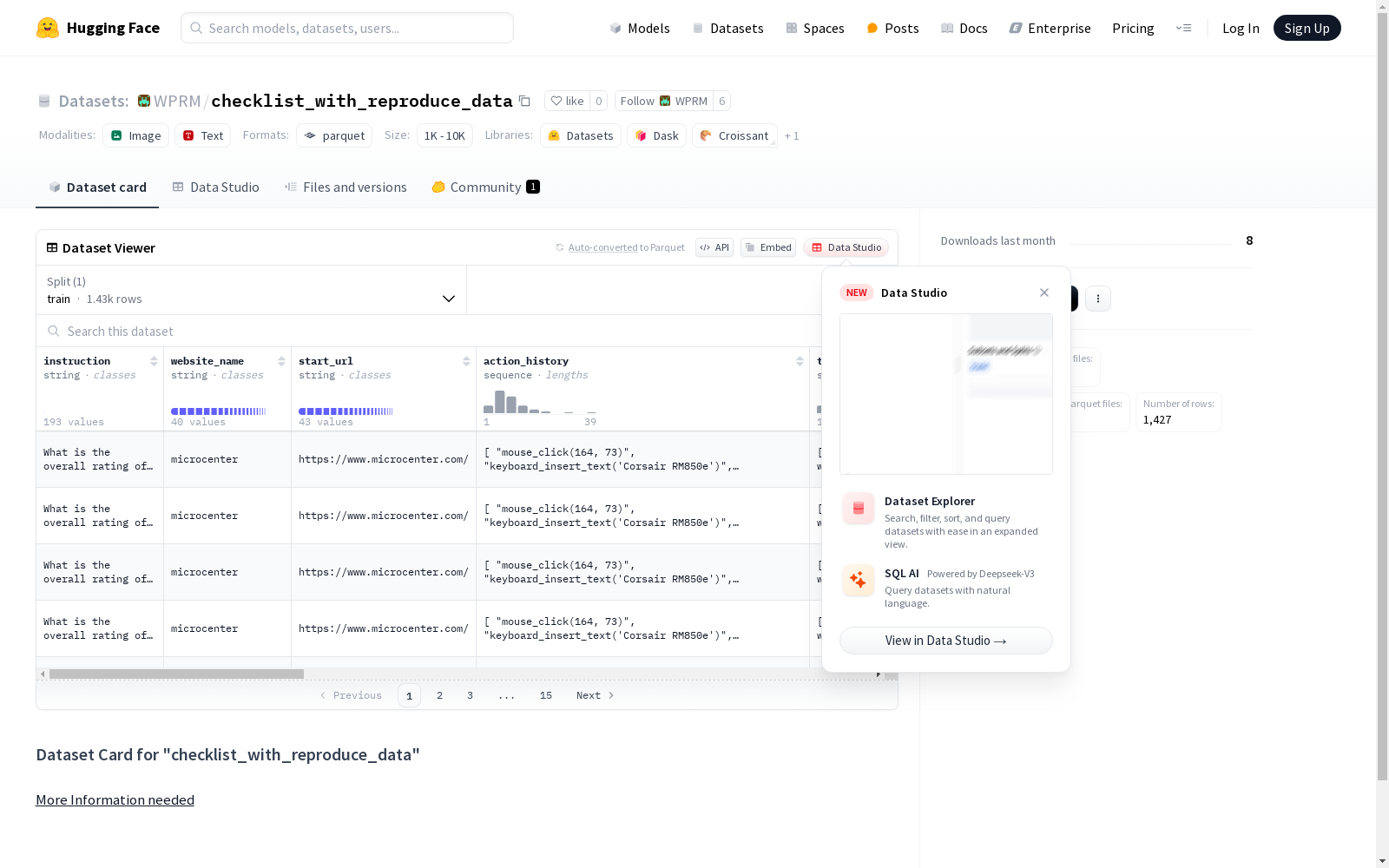Image resolution: width=1389 pixels, height=868 pixels.
Task: Open the Dataset card tab
Action: (97, 187)
